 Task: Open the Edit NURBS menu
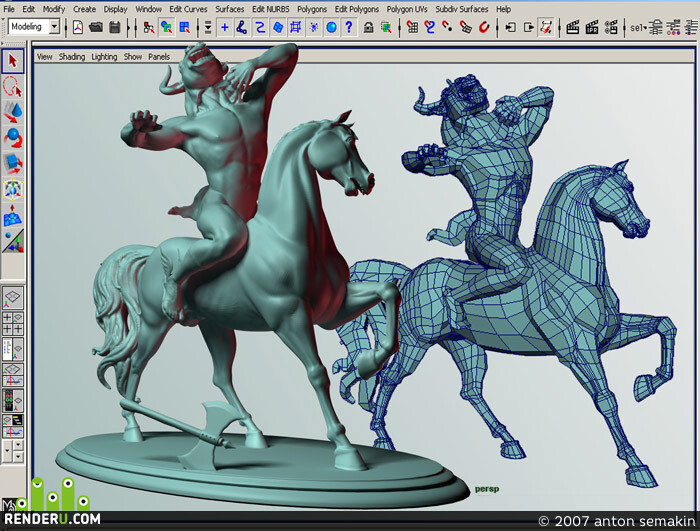(271, 9)
